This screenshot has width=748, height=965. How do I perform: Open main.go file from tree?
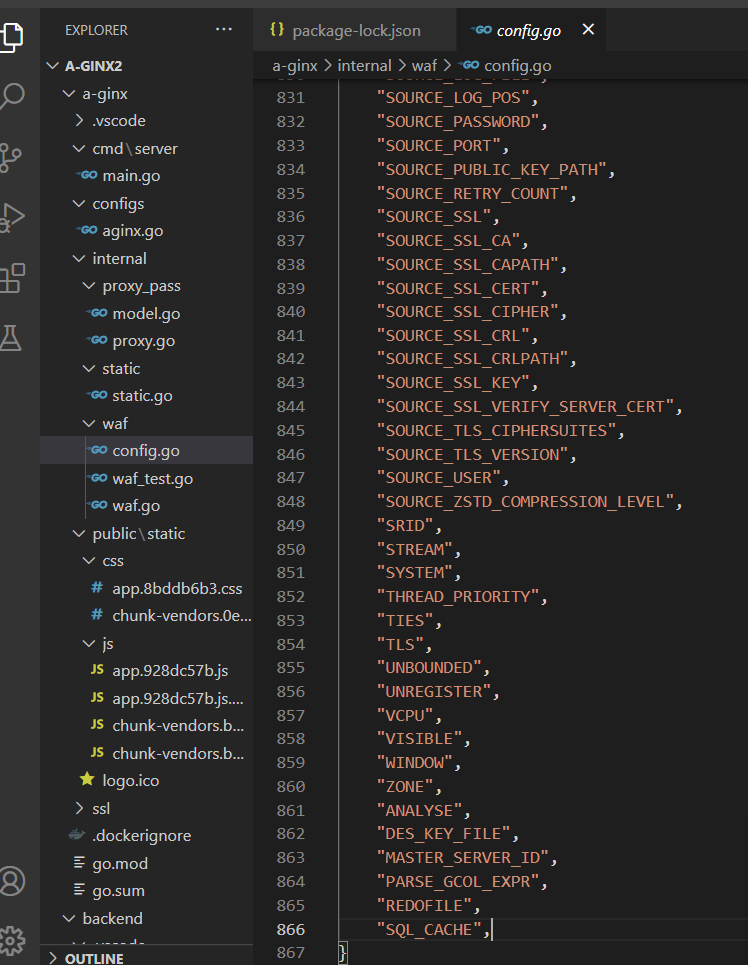pos(131,176)
